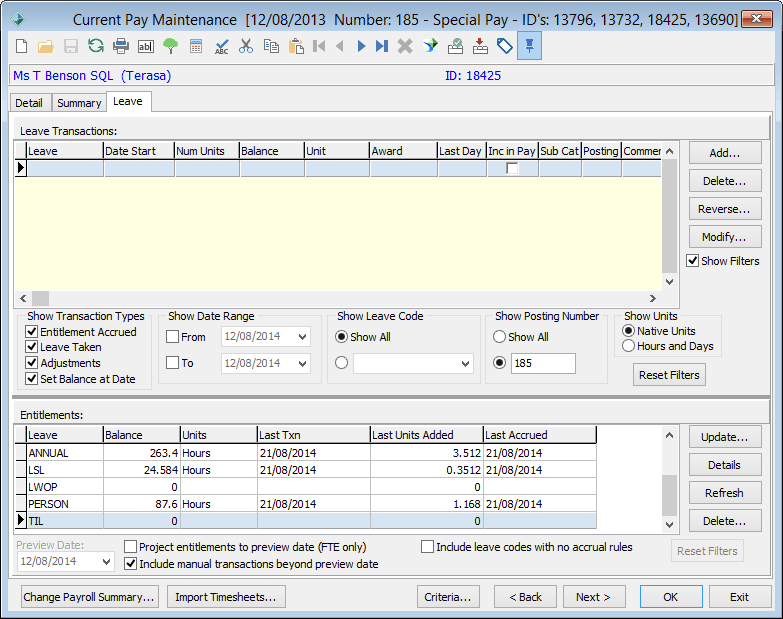The width and height of the screenshot is (783, 619).
Task: Click the tray with red download arrow icon
Action: [480, 46]
